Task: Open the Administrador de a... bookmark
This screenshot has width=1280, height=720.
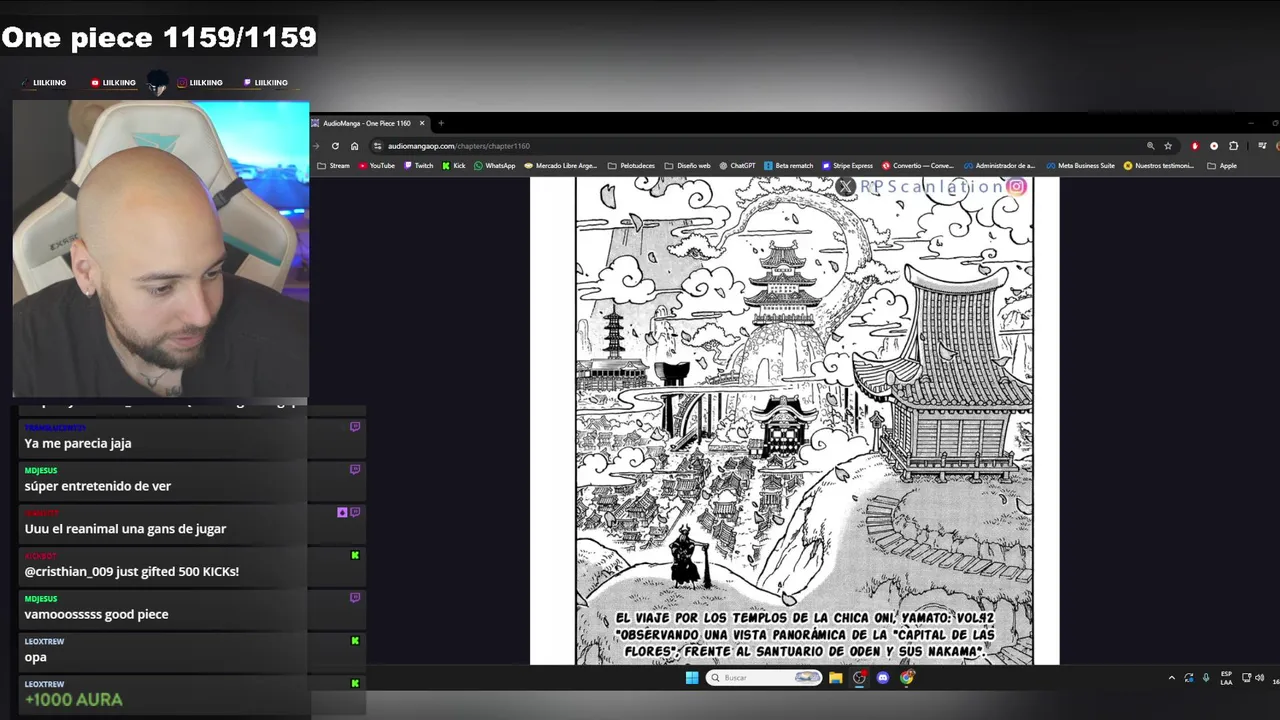Action: tap(1000, 166)
